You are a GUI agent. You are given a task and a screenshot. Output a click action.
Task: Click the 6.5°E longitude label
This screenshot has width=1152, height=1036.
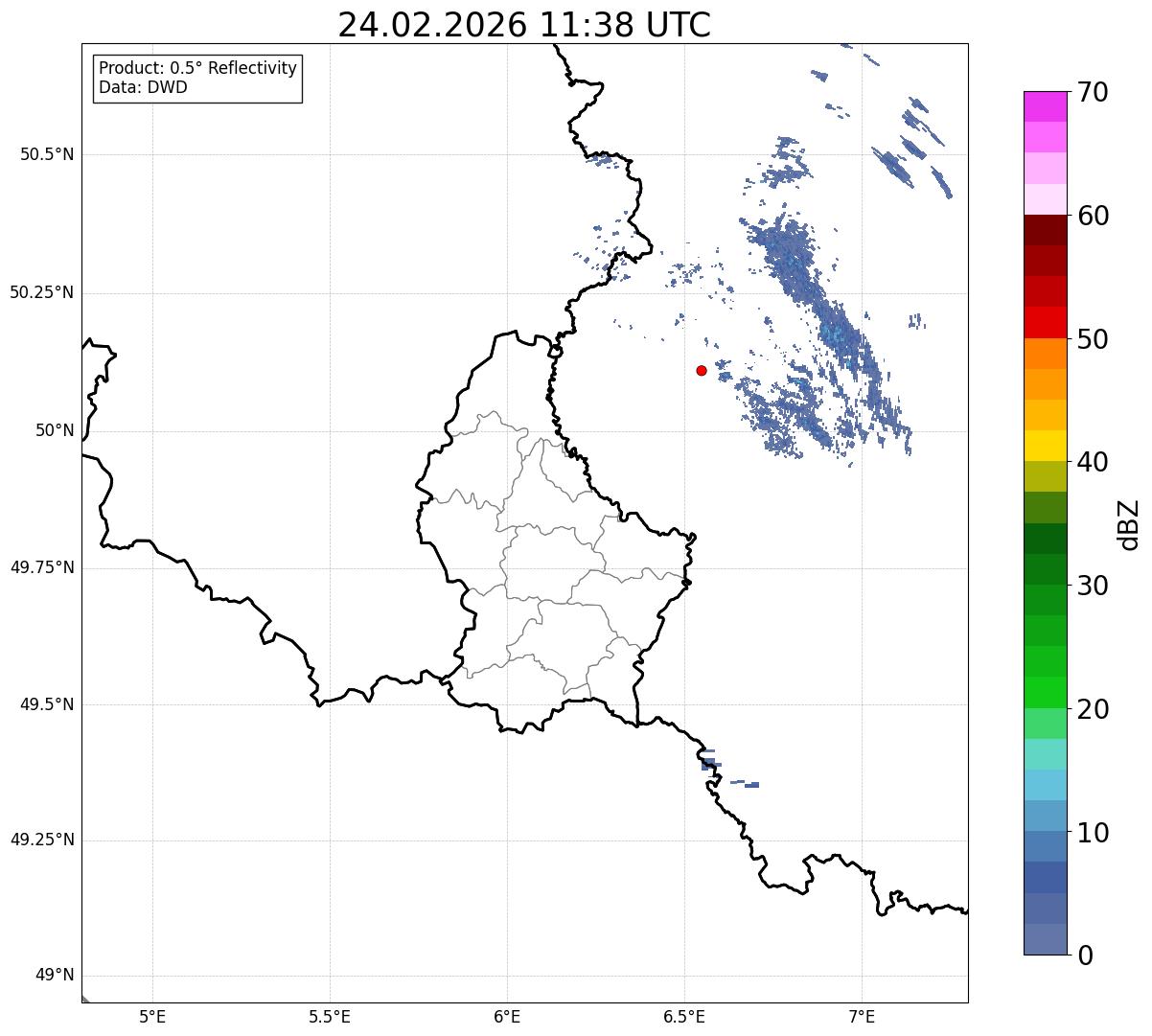[x=684, y=1016]
